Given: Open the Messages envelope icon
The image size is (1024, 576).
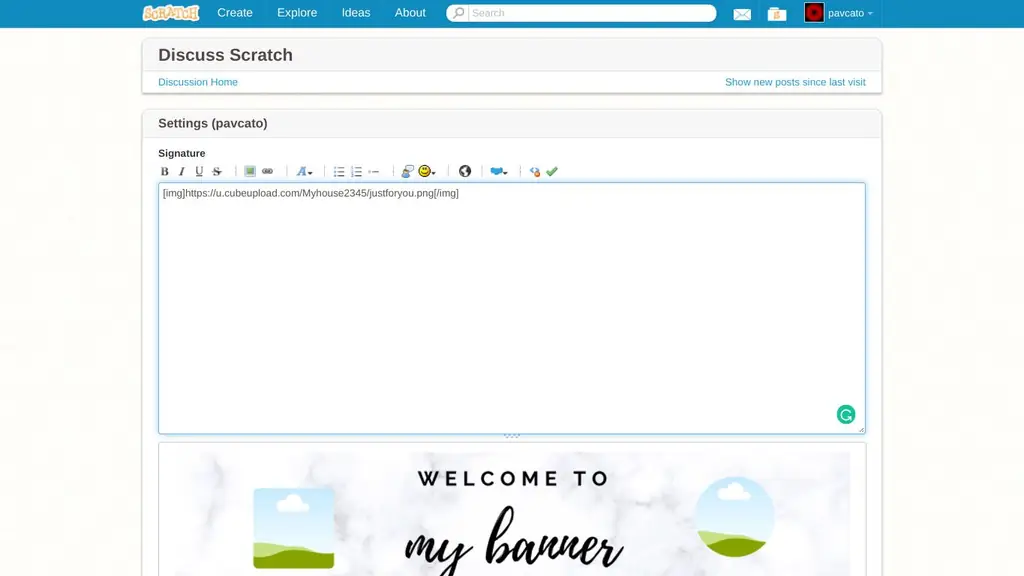Looking at the screenshot, I should 742,14.
